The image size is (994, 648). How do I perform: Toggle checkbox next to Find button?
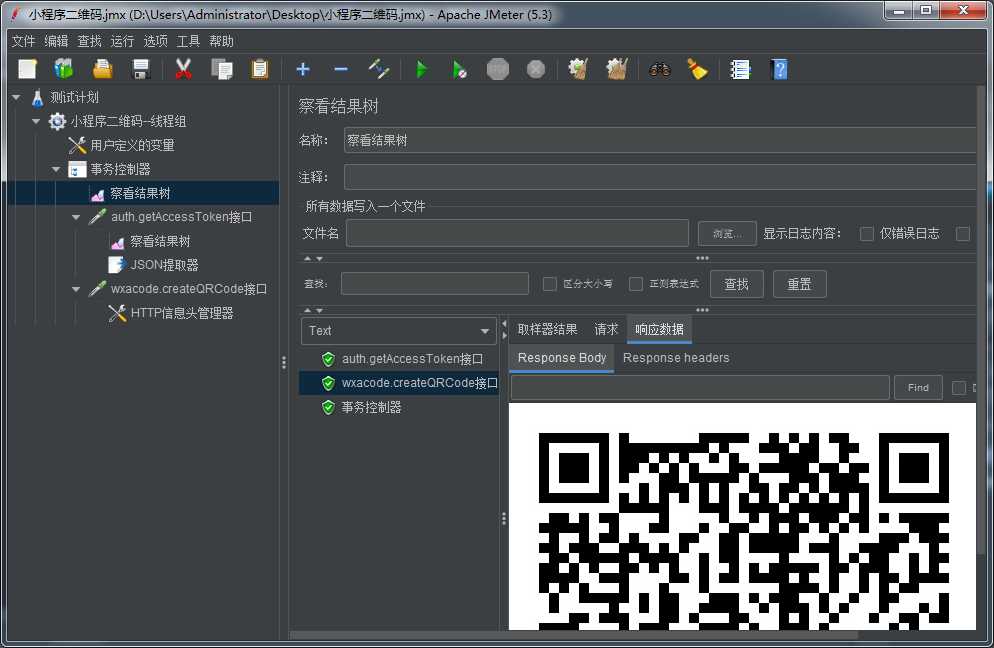coord(959,387)
